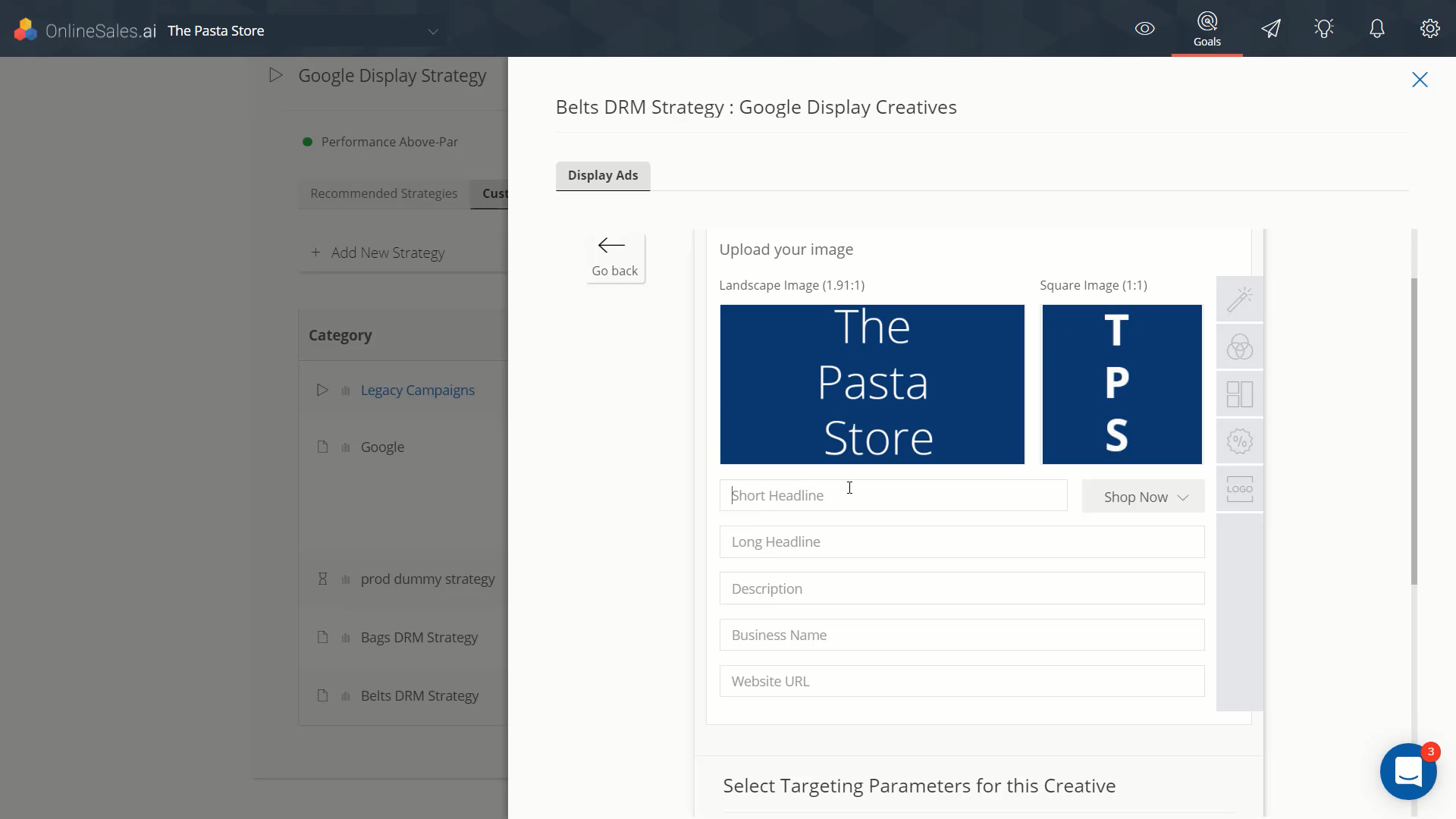This screenshot has width=1456, height=819.
Task: Click the plus icon next to Add New Strategy
Action: [315, 252]
